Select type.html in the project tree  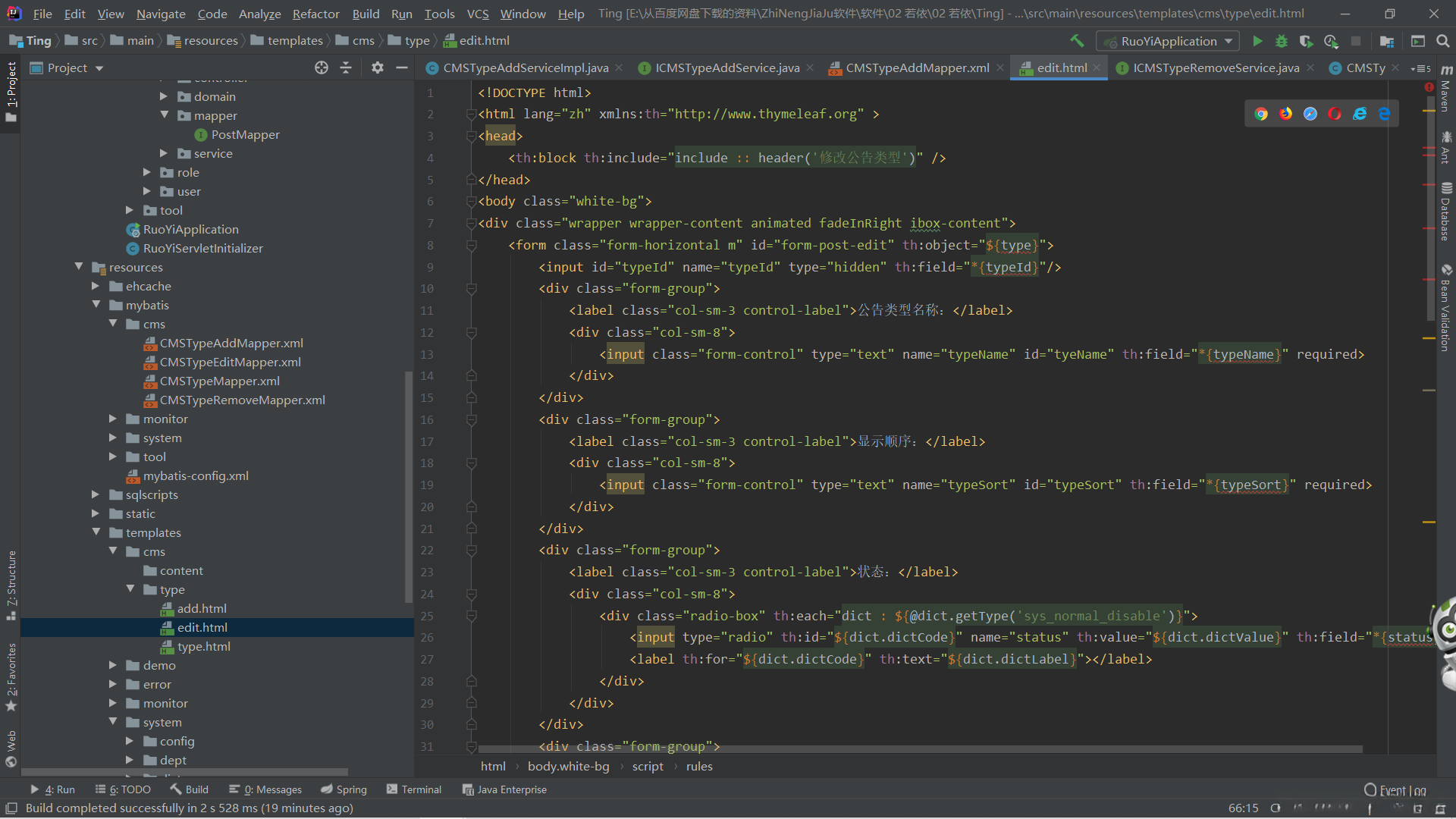(x=203, y=646)
